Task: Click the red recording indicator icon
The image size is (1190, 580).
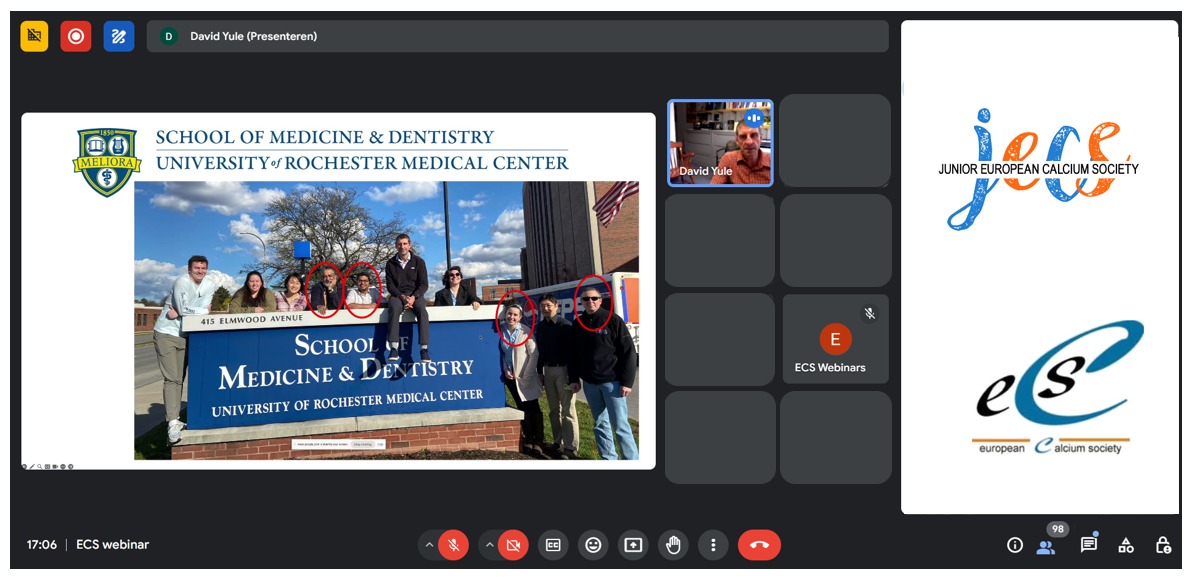Action: (x=76, y=36)
